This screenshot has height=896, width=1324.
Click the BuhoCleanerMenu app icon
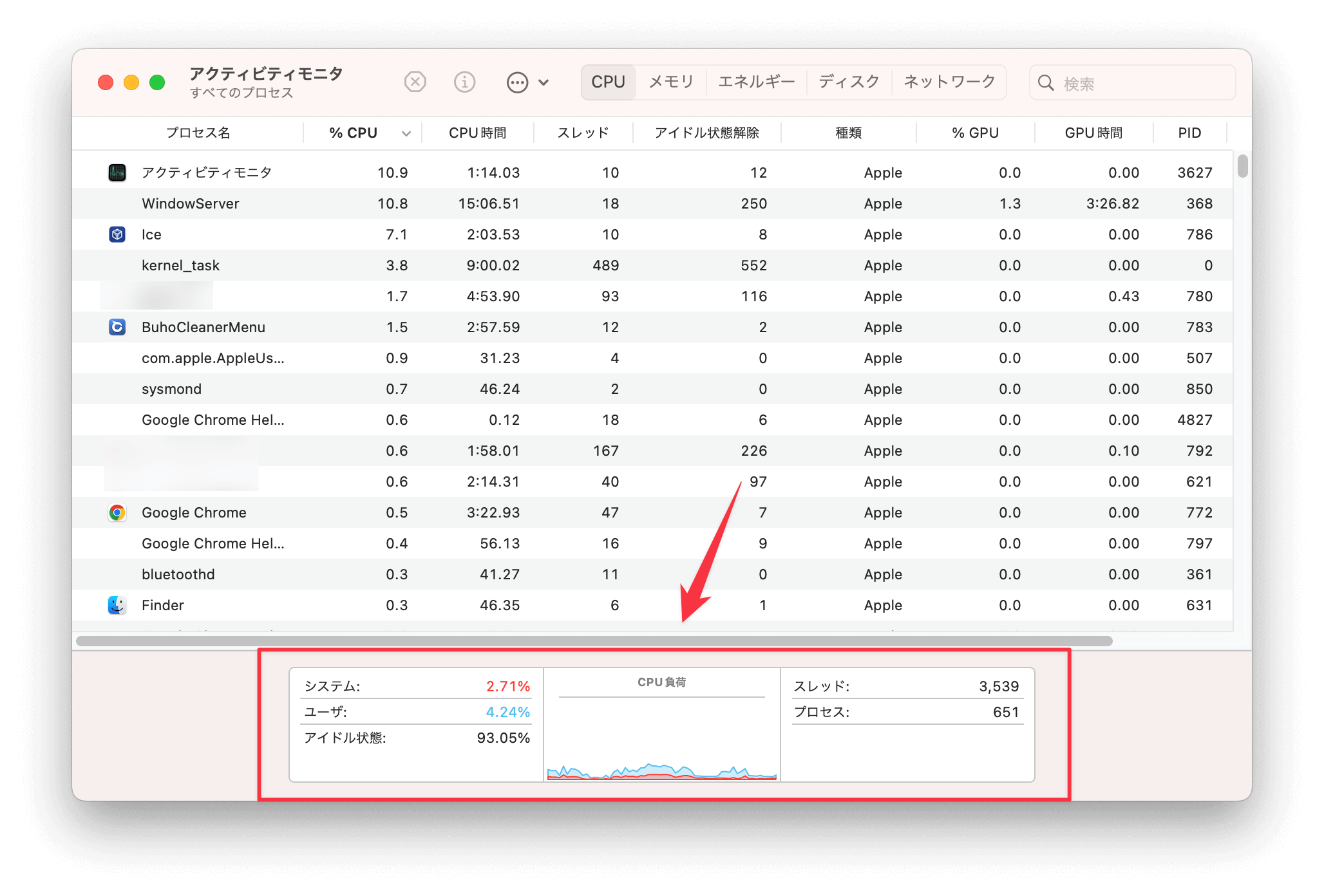point(117,327)
